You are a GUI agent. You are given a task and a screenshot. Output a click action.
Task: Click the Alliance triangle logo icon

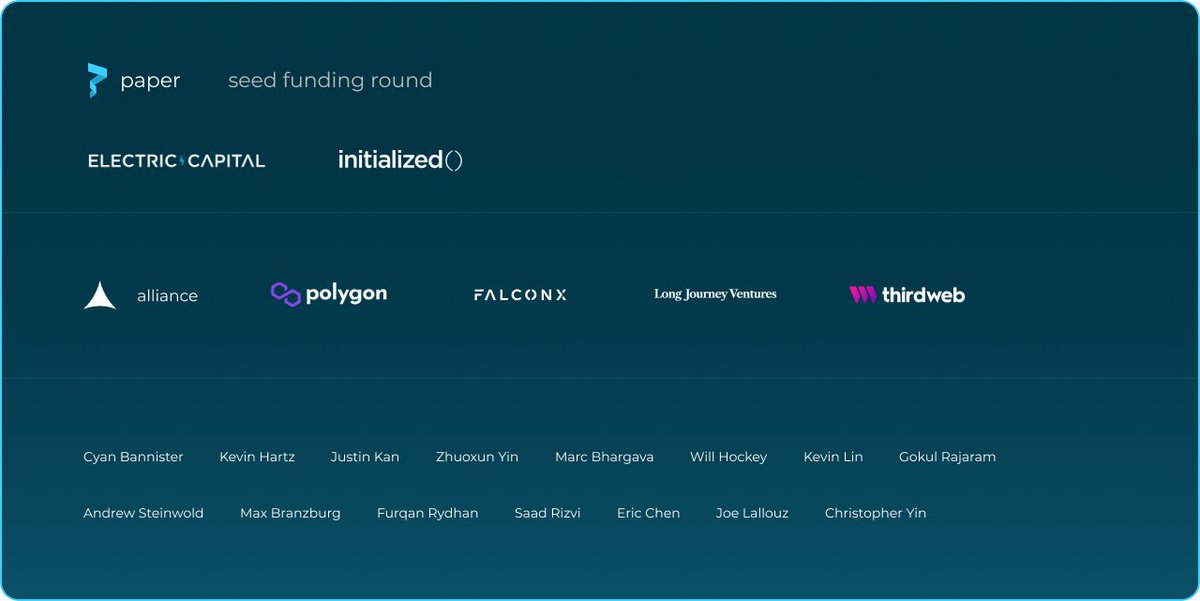pyautogui.click(x=100, y=295)
